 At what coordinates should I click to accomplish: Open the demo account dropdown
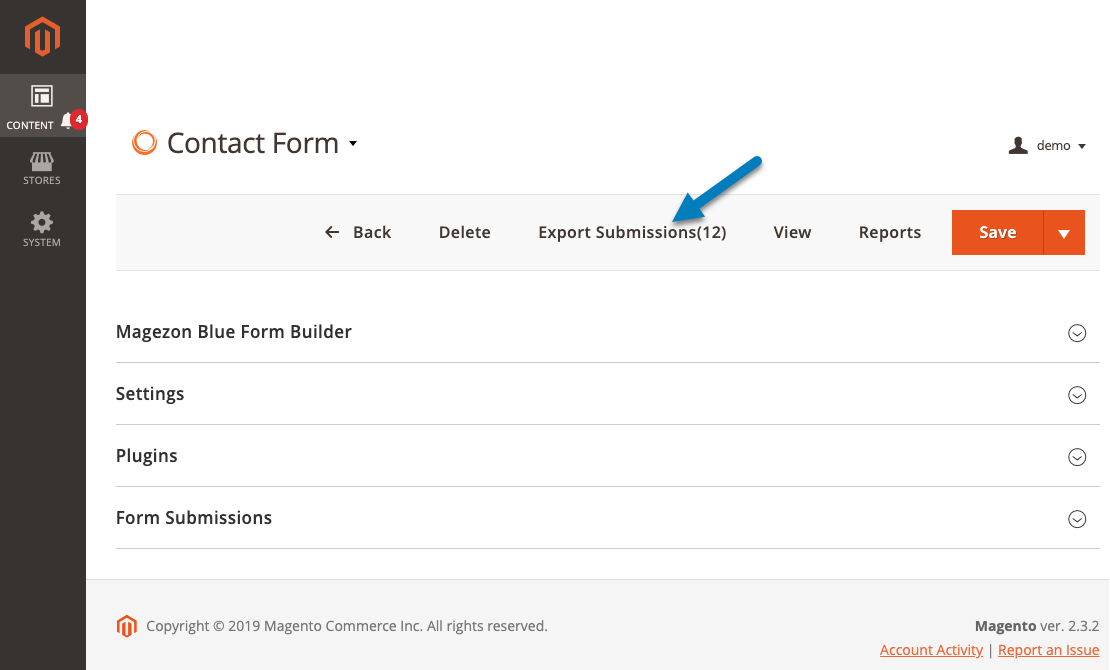point(1060,146)
